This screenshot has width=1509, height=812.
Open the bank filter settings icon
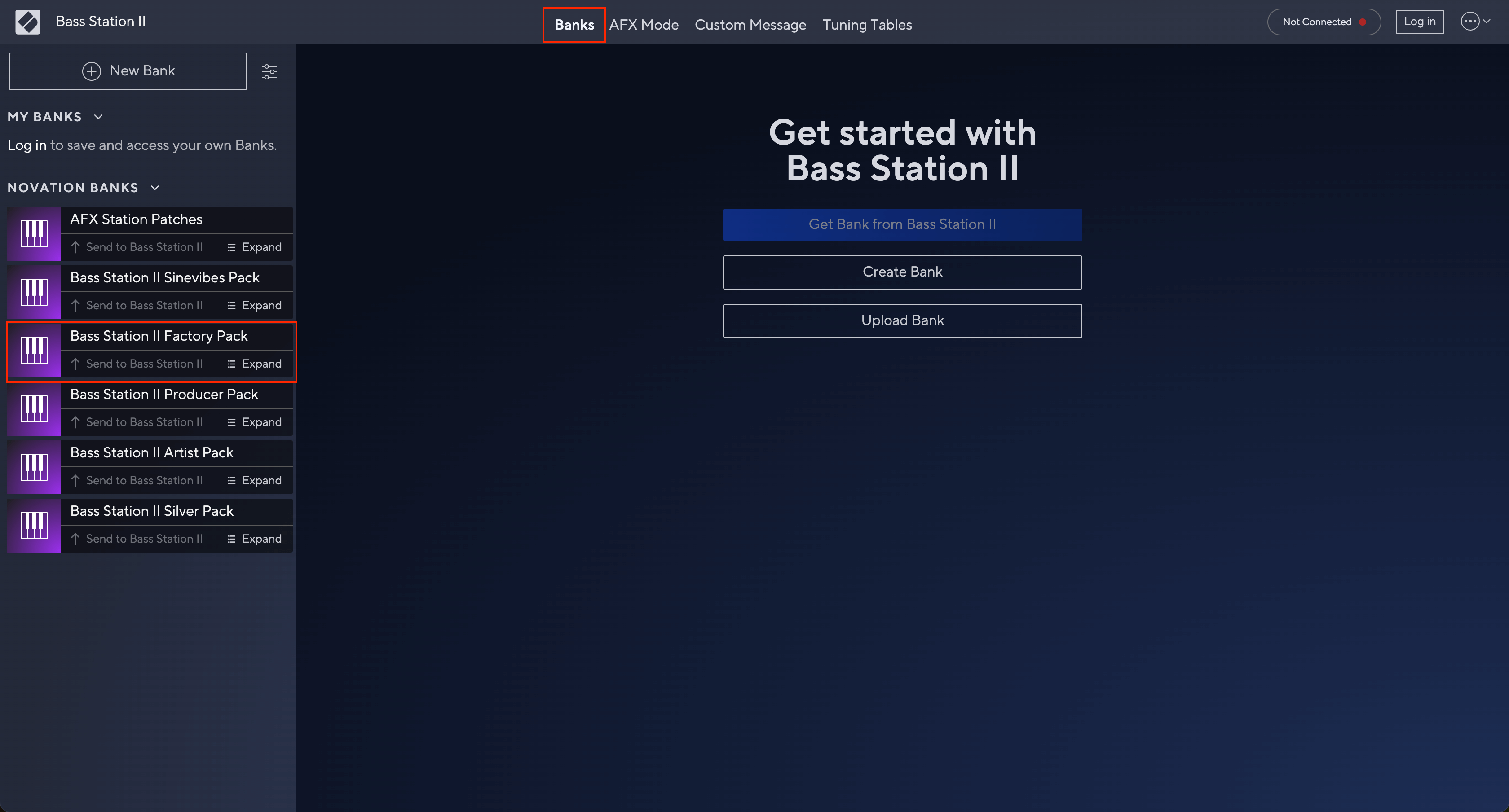tap(269, 71)
